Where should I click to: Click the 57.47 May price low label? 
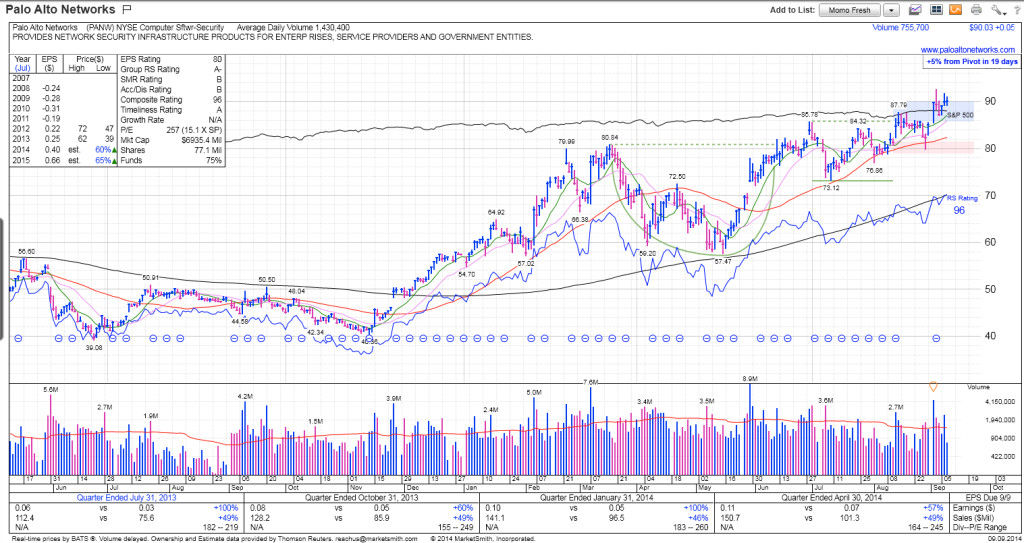723,261
